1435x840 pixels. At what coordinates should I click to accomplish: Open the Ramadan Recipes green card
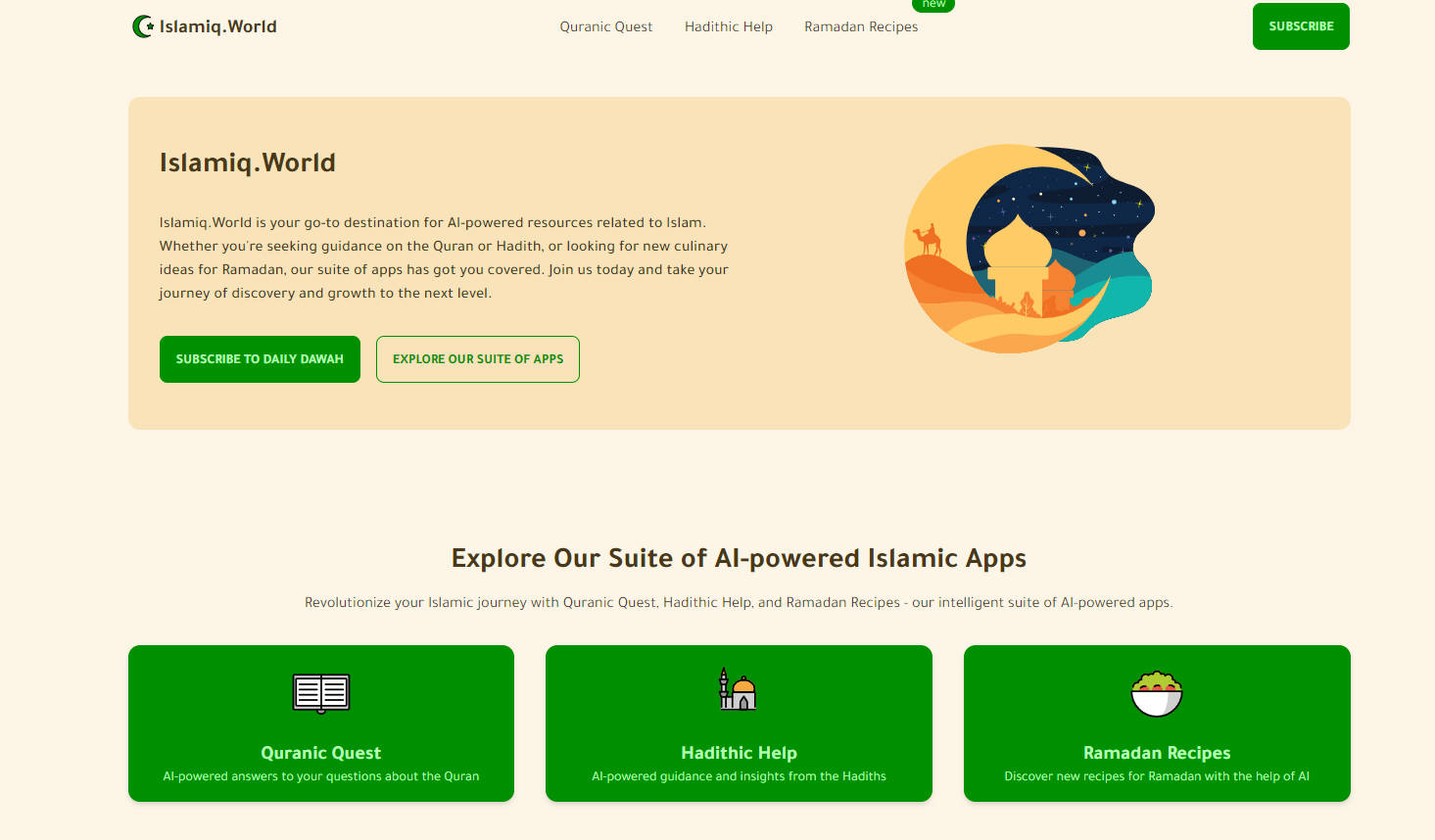[x=1157, y=723]
